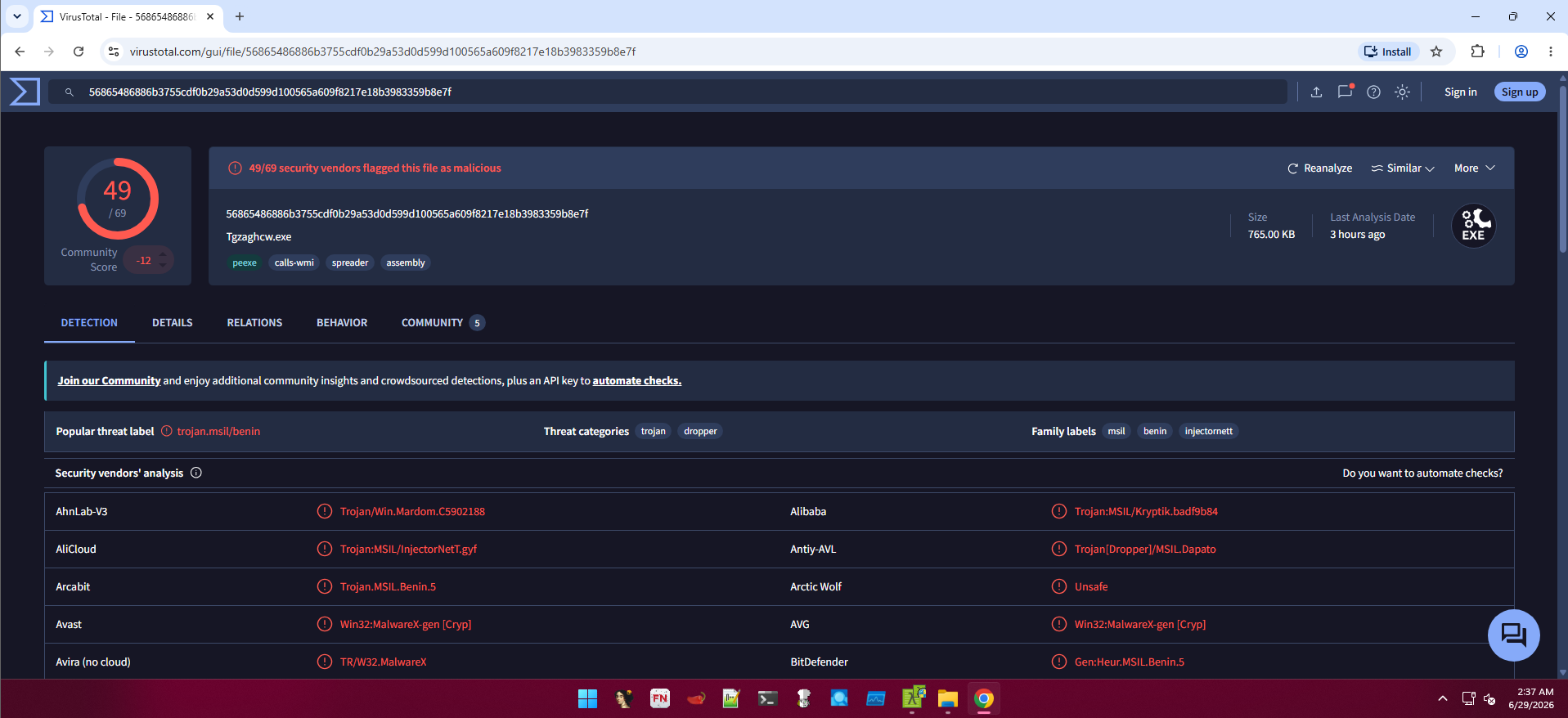Select the dropper threat category chip
This screenshot has width=1568, height=718.
(x=700, y=432)
